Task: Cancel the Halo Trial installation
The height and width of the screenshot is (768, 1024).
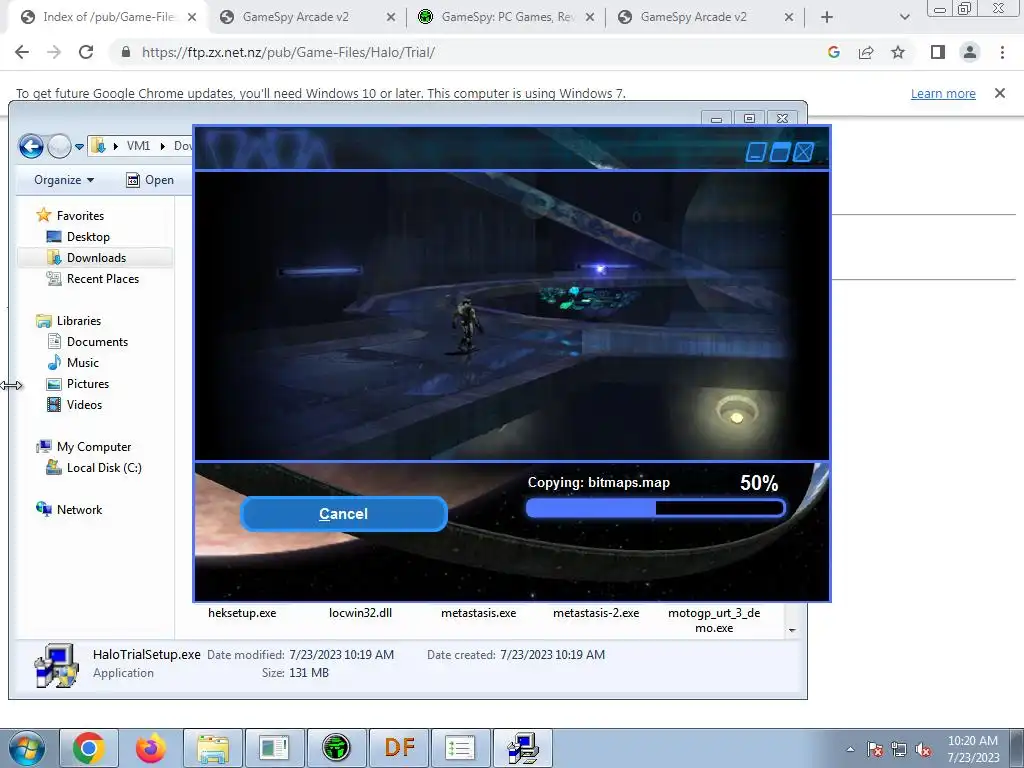Action: pos(344,514)
